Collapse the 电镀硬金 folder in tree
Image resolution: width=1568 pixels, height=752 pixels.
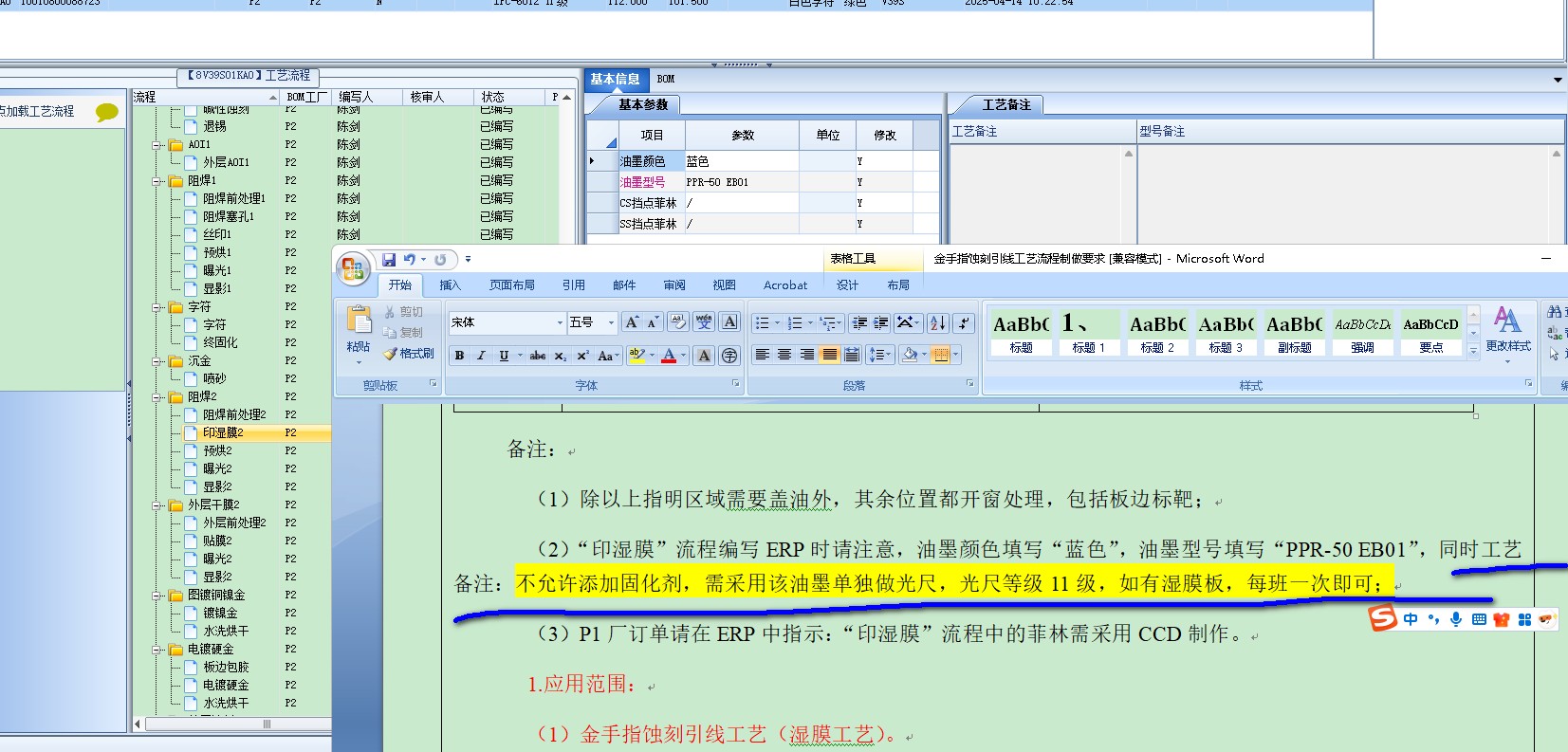click(x=157, y=650)
